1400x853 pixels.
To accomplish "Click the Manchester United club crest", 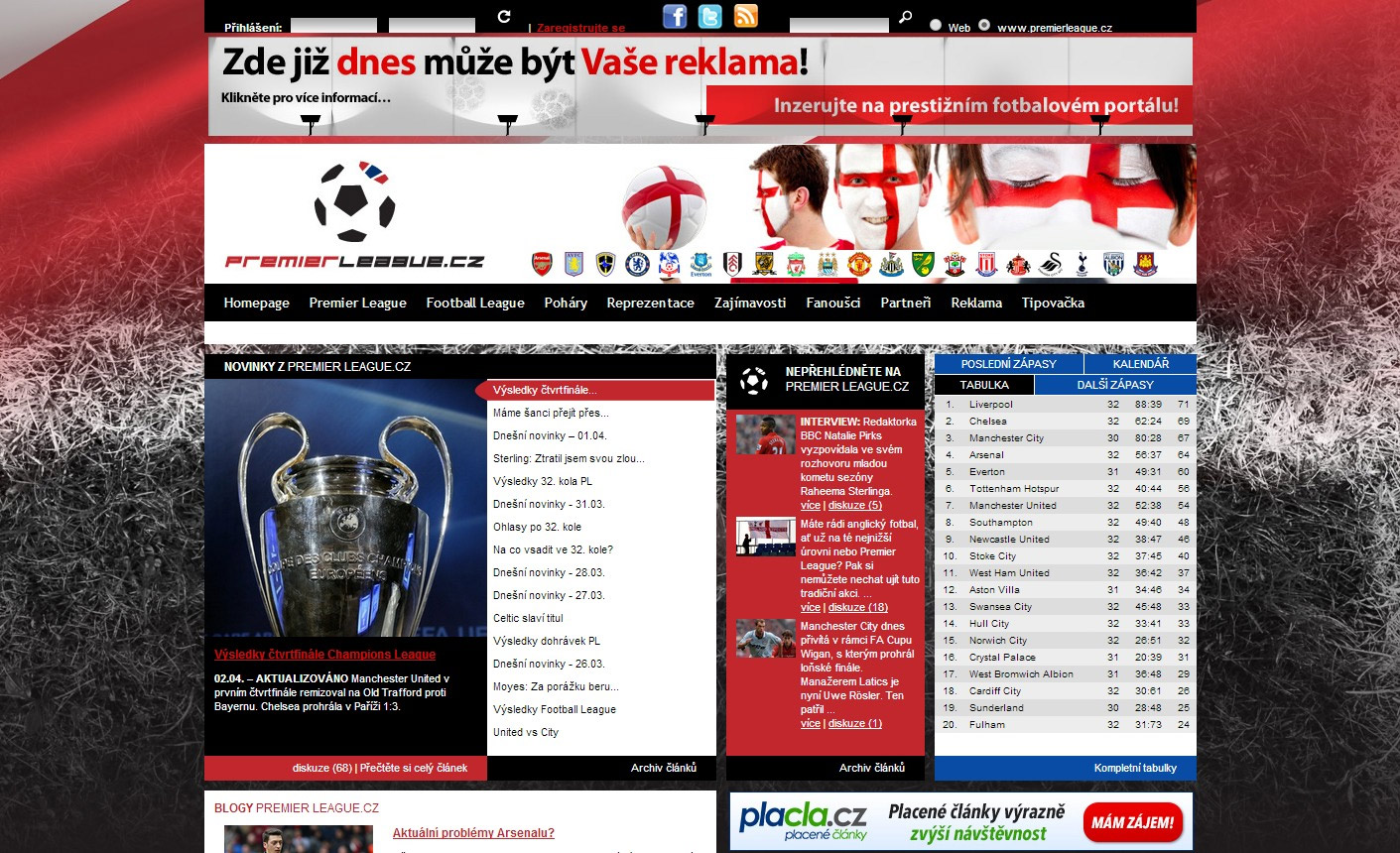I will pos(859,264).
